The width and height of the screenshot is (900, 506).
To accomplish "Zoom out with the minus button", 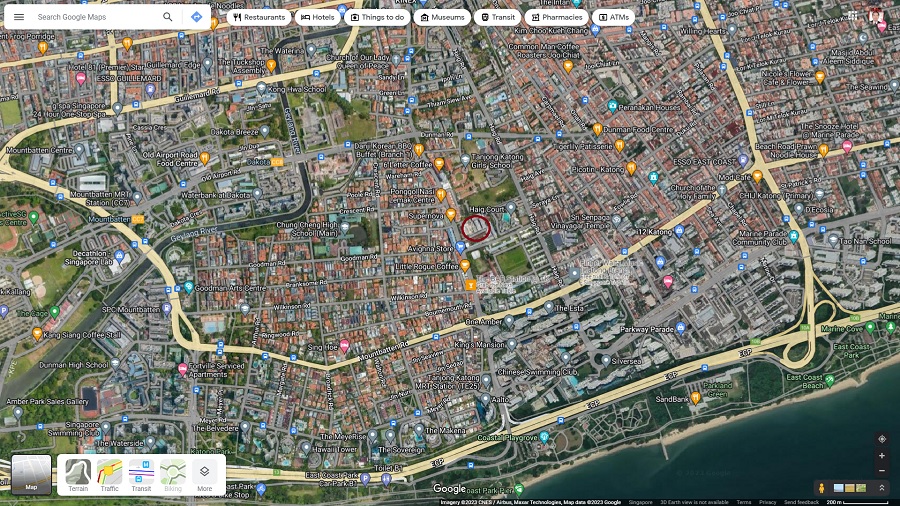I will (881, 471).
